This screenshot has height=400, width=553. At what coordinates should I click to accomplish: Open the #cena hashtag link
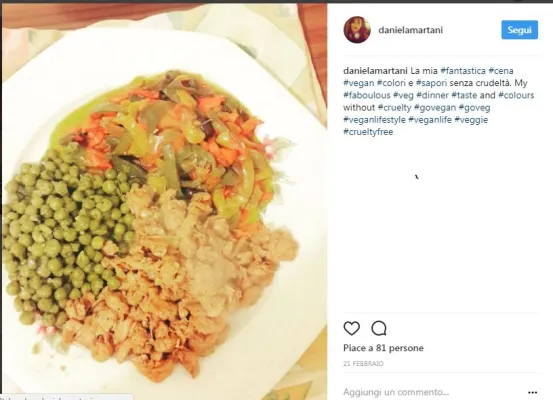click(501, 71)
